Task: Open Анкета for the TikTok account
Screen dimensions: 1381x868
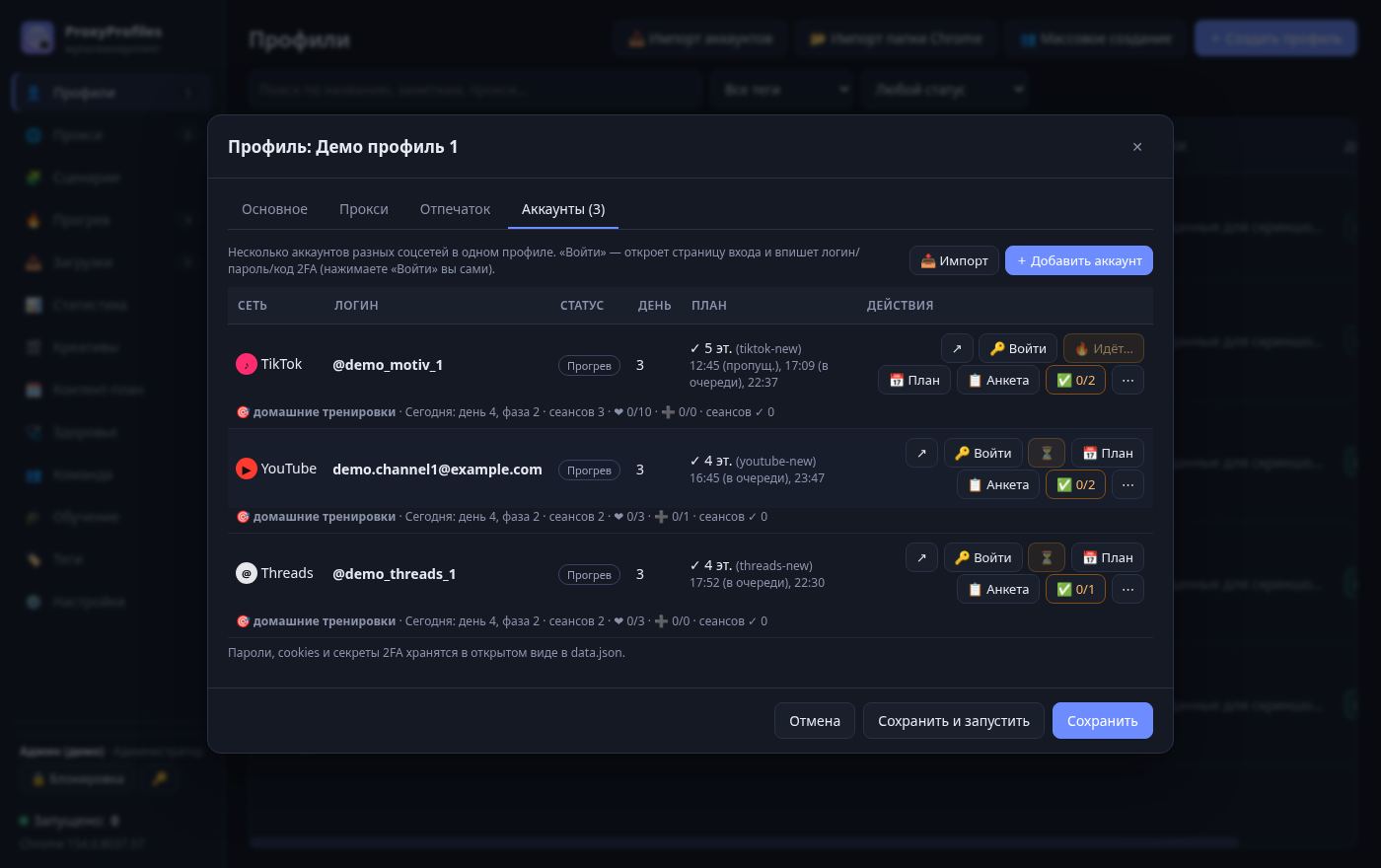Action: pos(998,380)
